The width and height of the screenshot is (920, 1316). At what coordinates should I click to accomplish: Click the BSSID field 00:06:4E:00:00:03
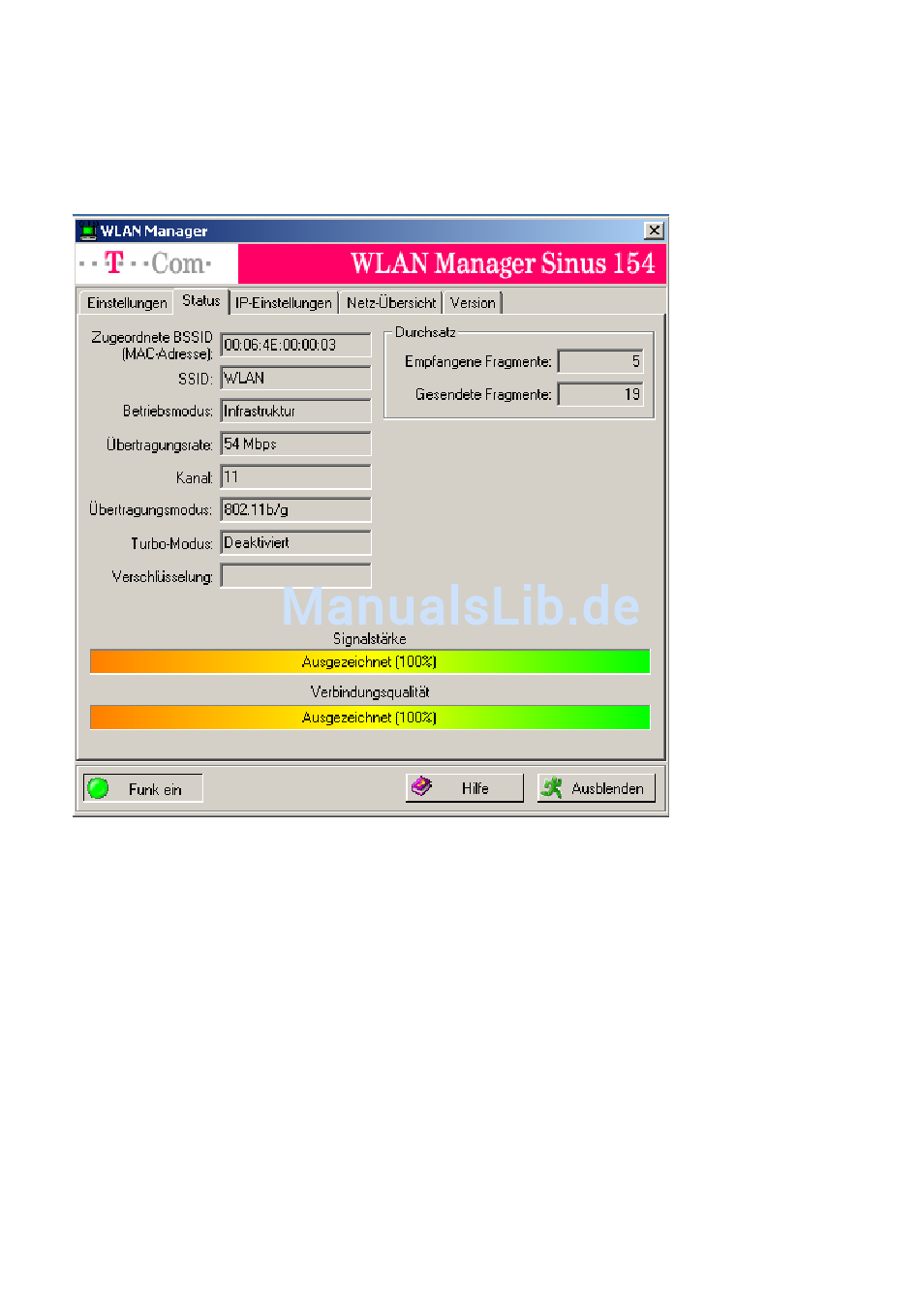click(x=295, y=345)
